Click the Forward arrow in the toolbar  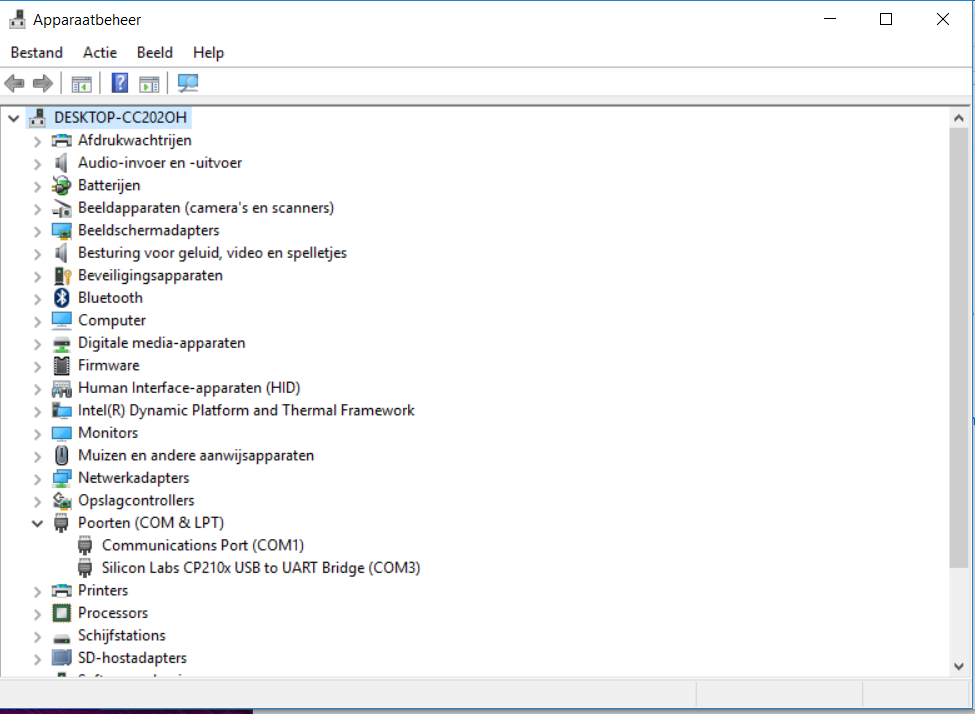point(42,83)
